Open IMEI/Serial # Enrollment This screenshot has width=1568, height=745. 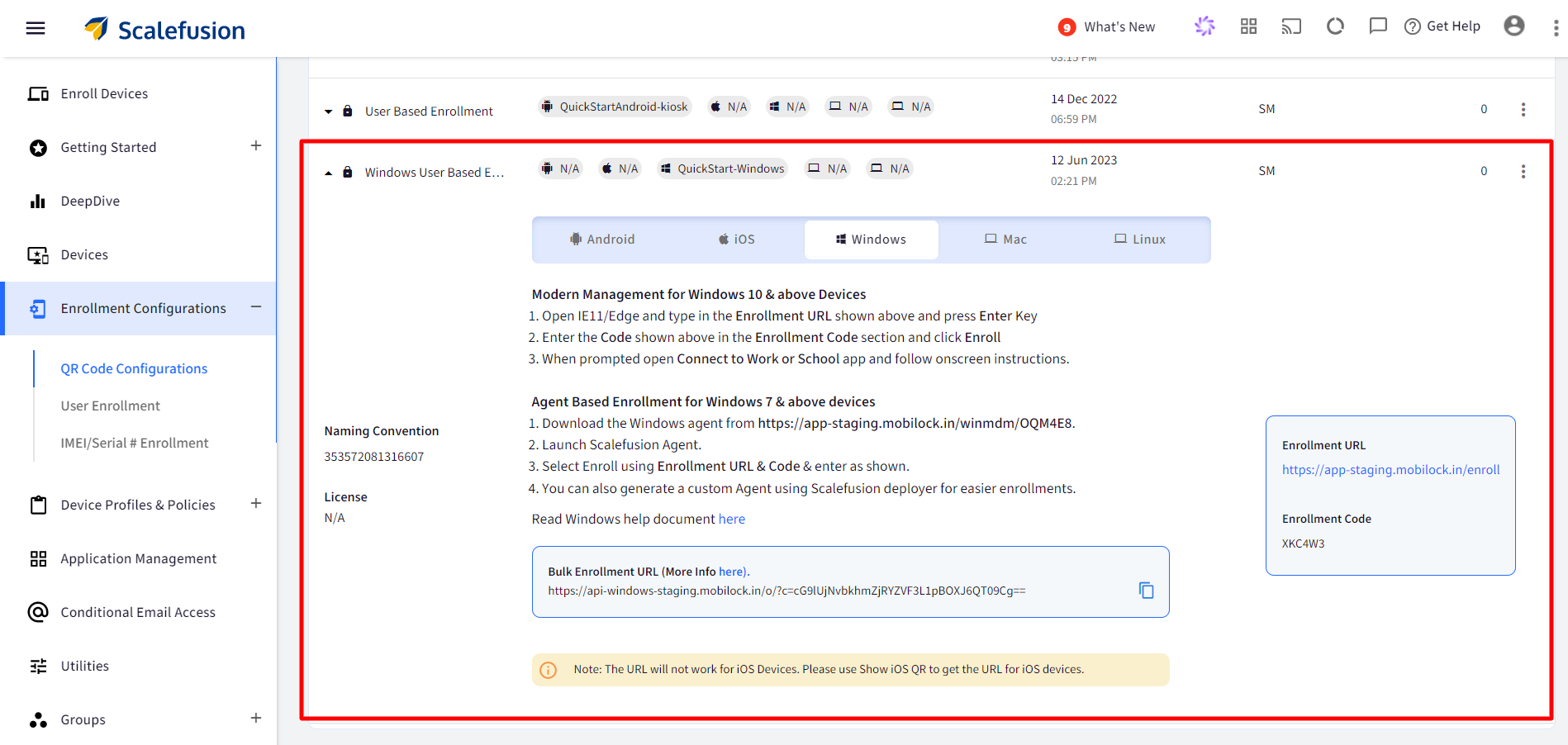[x=135, y=443]
